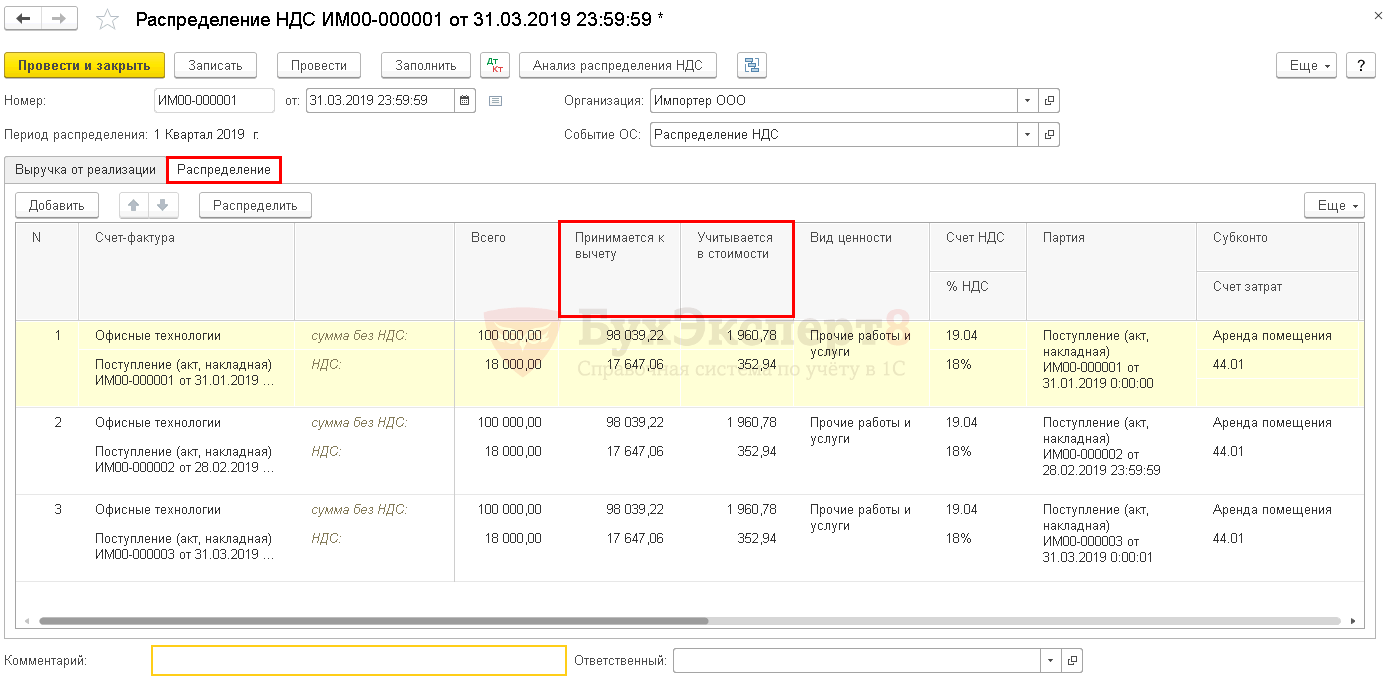
Task: Add document to favorites with star icon
Action: pyautogui.click(x=108, y=20)
